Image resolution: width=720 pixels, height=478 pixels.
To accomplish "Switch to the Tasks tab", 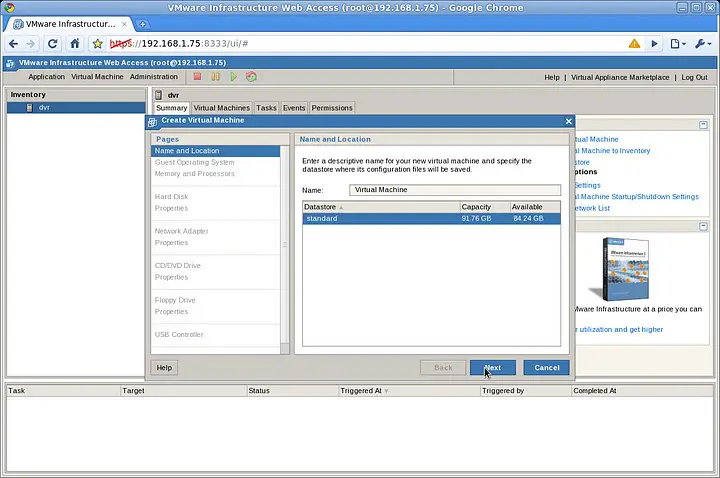I will [266, 108].
